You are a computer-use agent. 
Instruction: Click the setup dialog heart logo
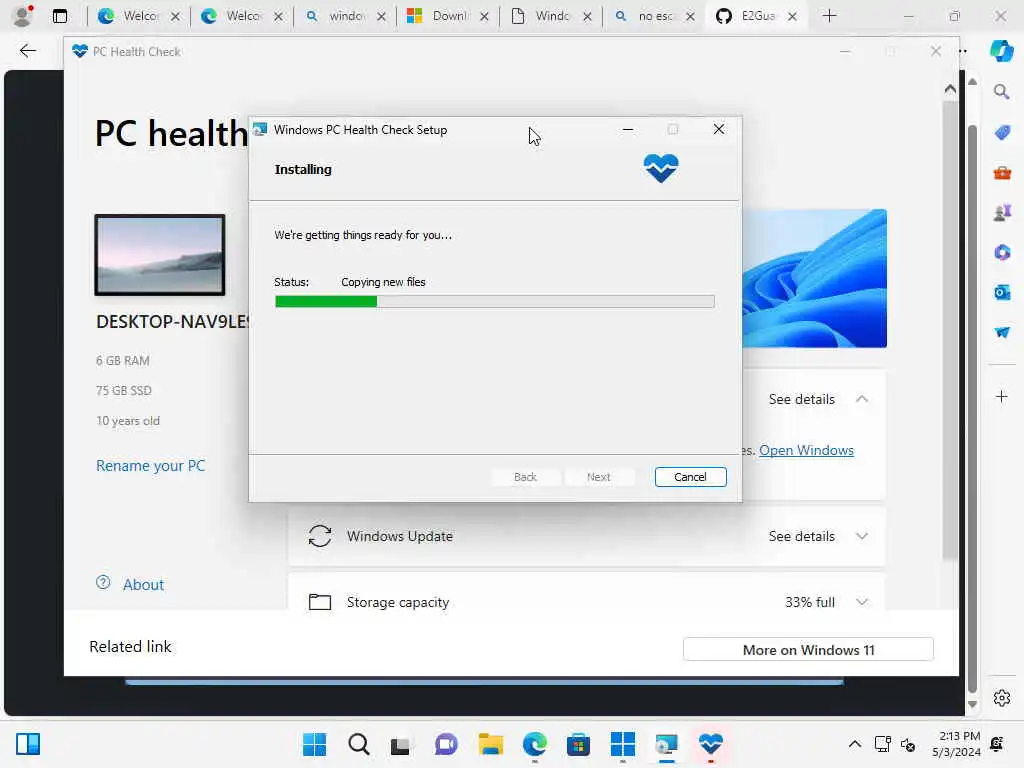tap(661, 168)
